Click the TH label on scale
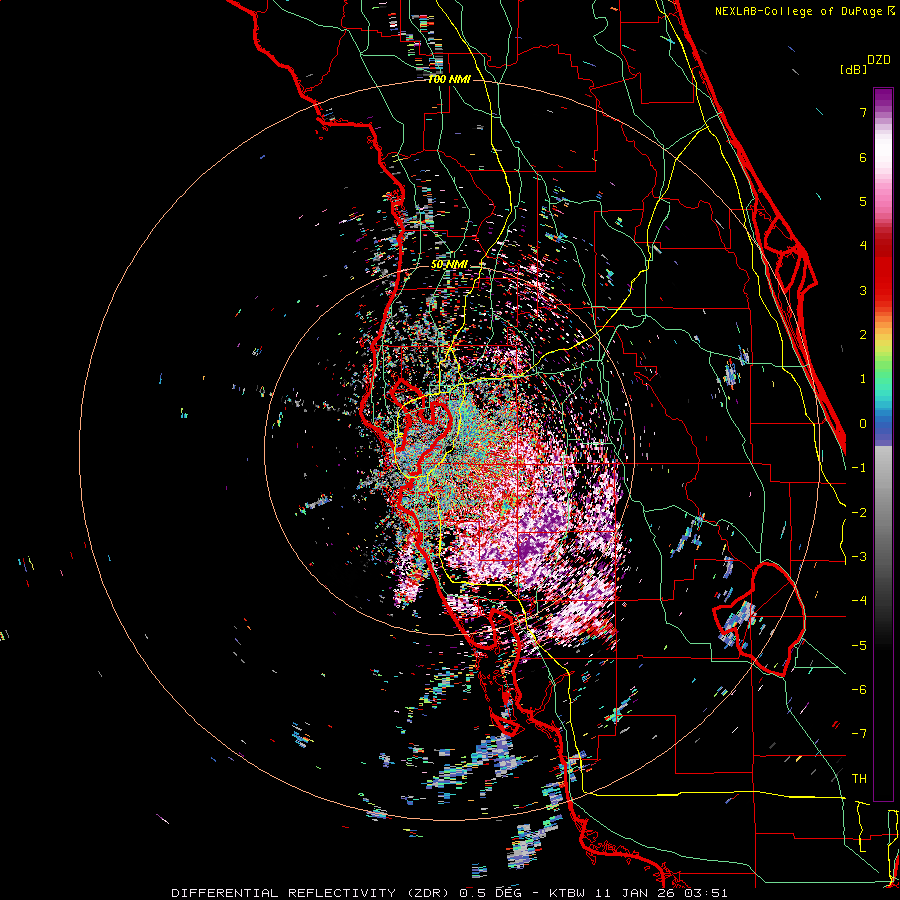 point(859,779)
